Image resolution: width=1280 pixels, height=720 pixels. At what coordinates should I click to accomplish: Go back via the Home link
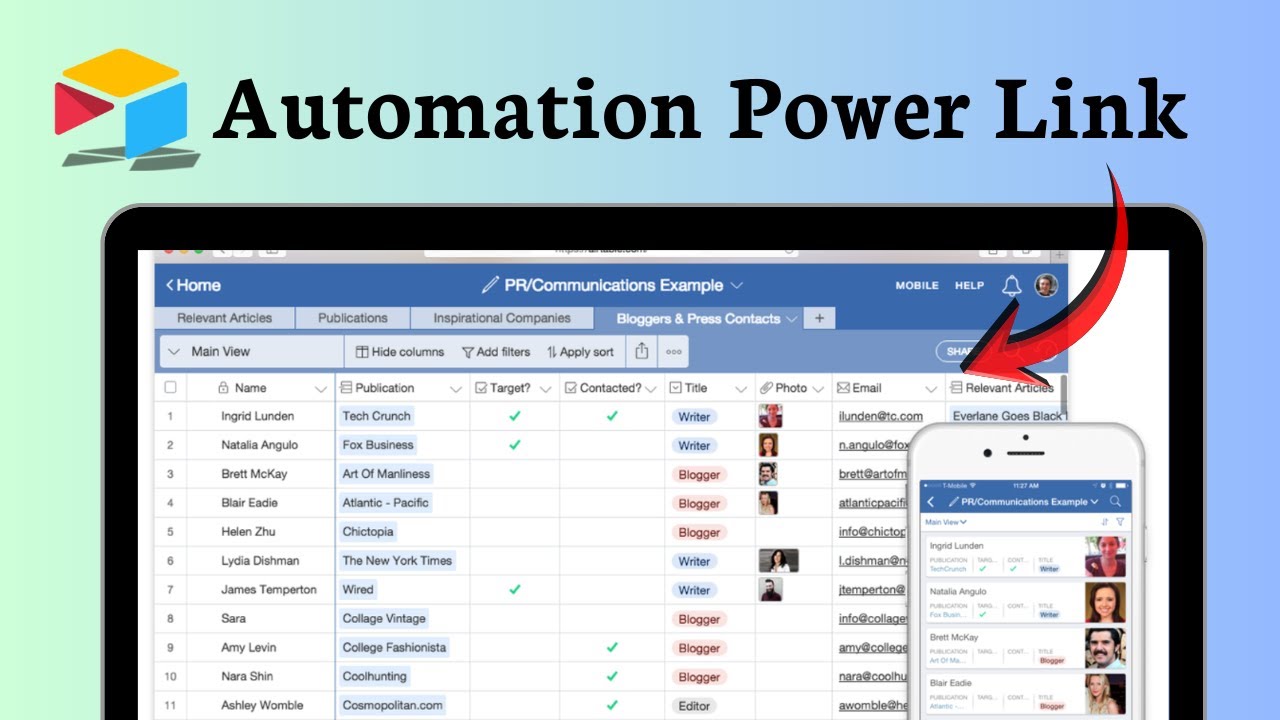(193, 285)
